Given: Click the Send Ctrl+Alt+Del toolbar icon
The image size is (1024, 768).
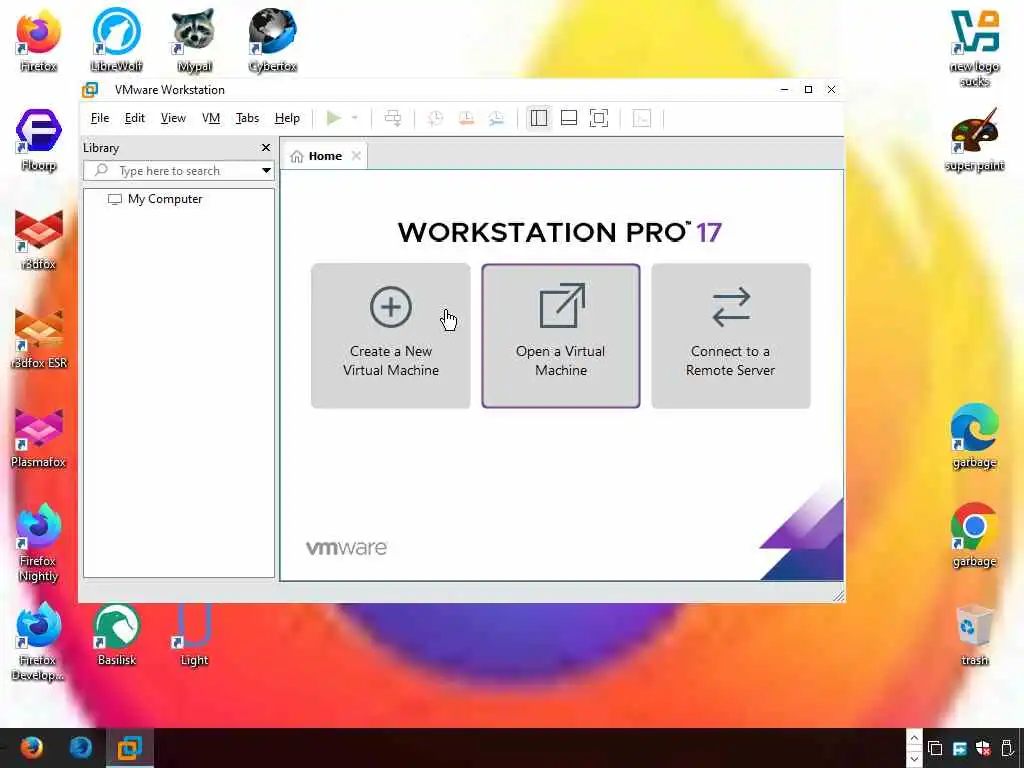Looking at the screenshot, I should click(x=392, y=118).
